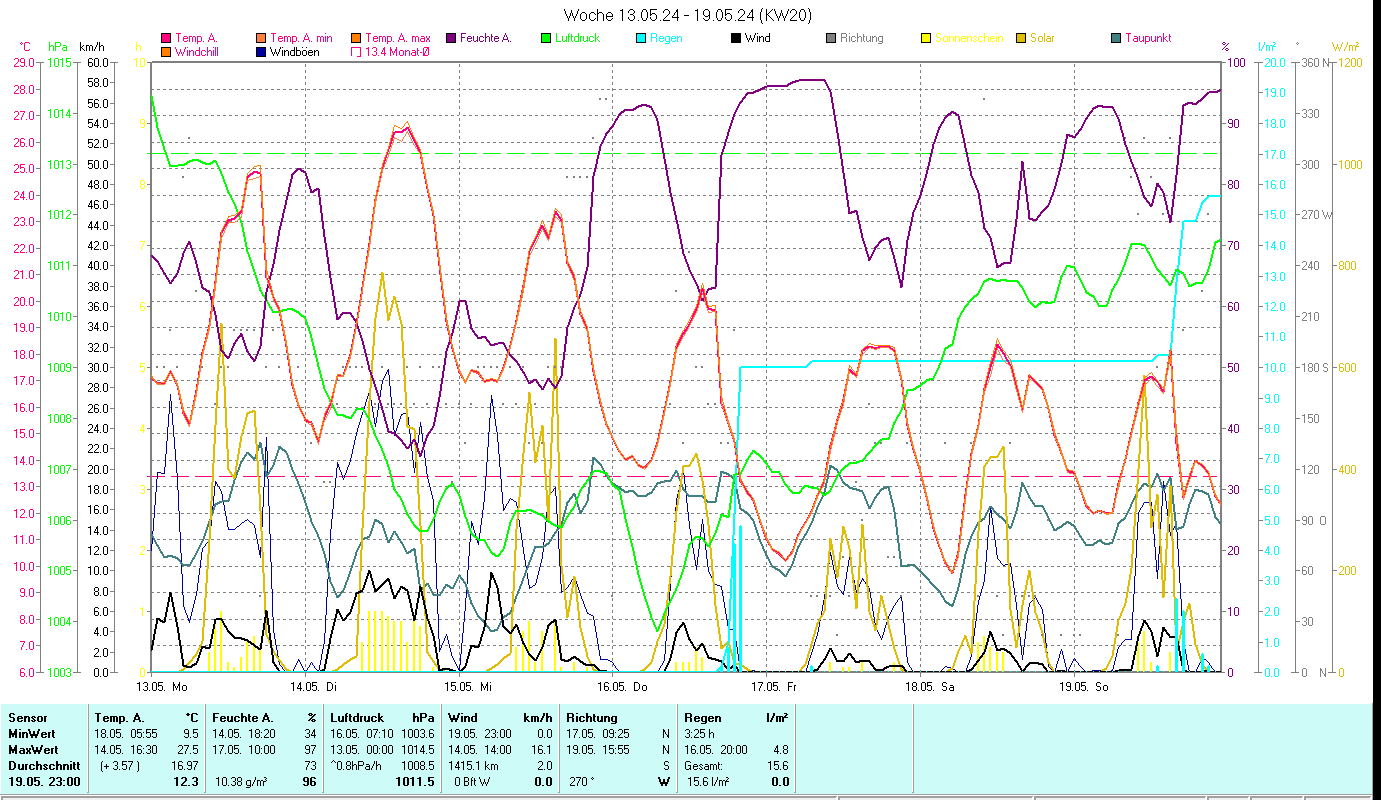Click the '16.05. 20:00' rain timestamp

(x=716, y=750)
